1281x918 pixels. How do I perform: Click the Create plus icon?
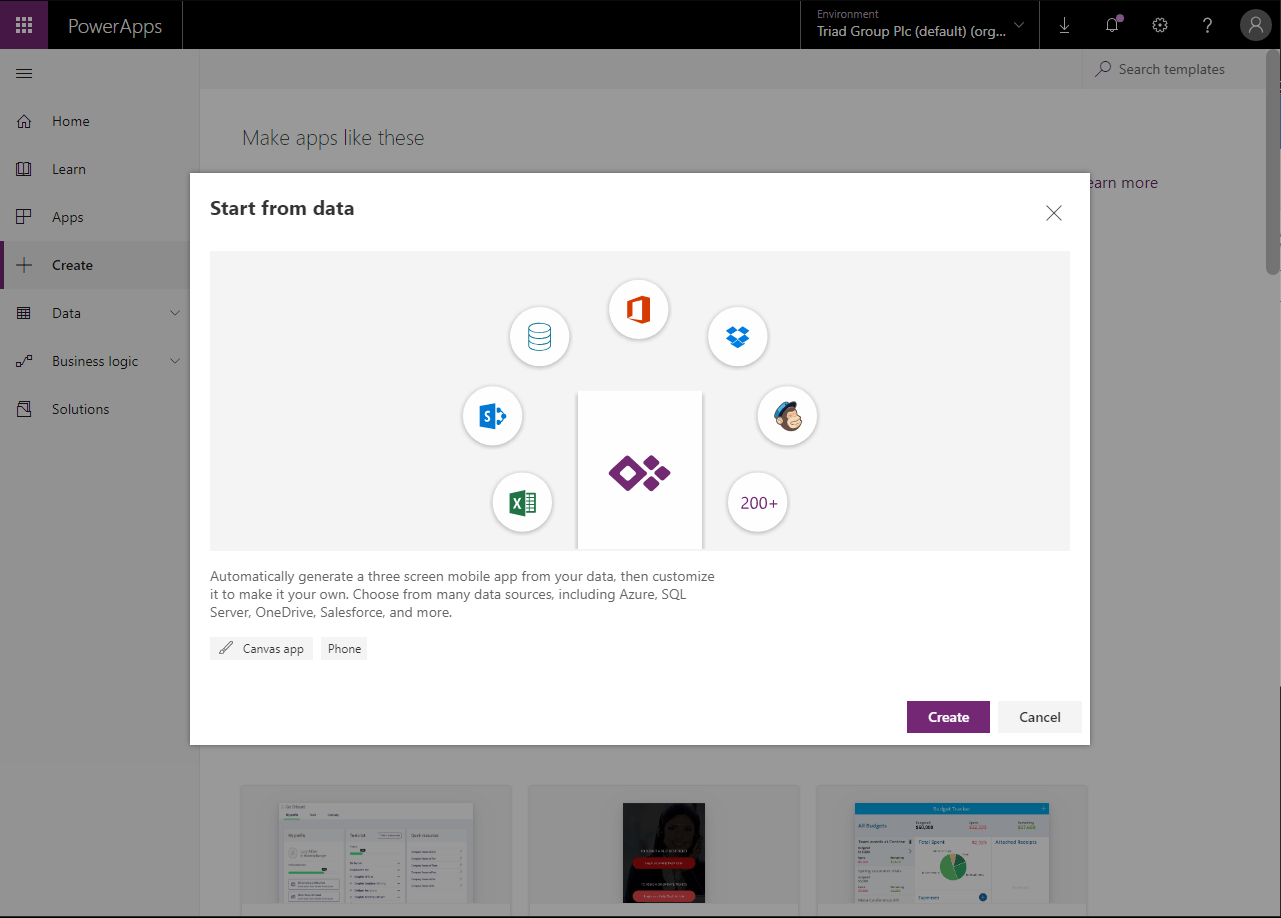coord(24,265)
